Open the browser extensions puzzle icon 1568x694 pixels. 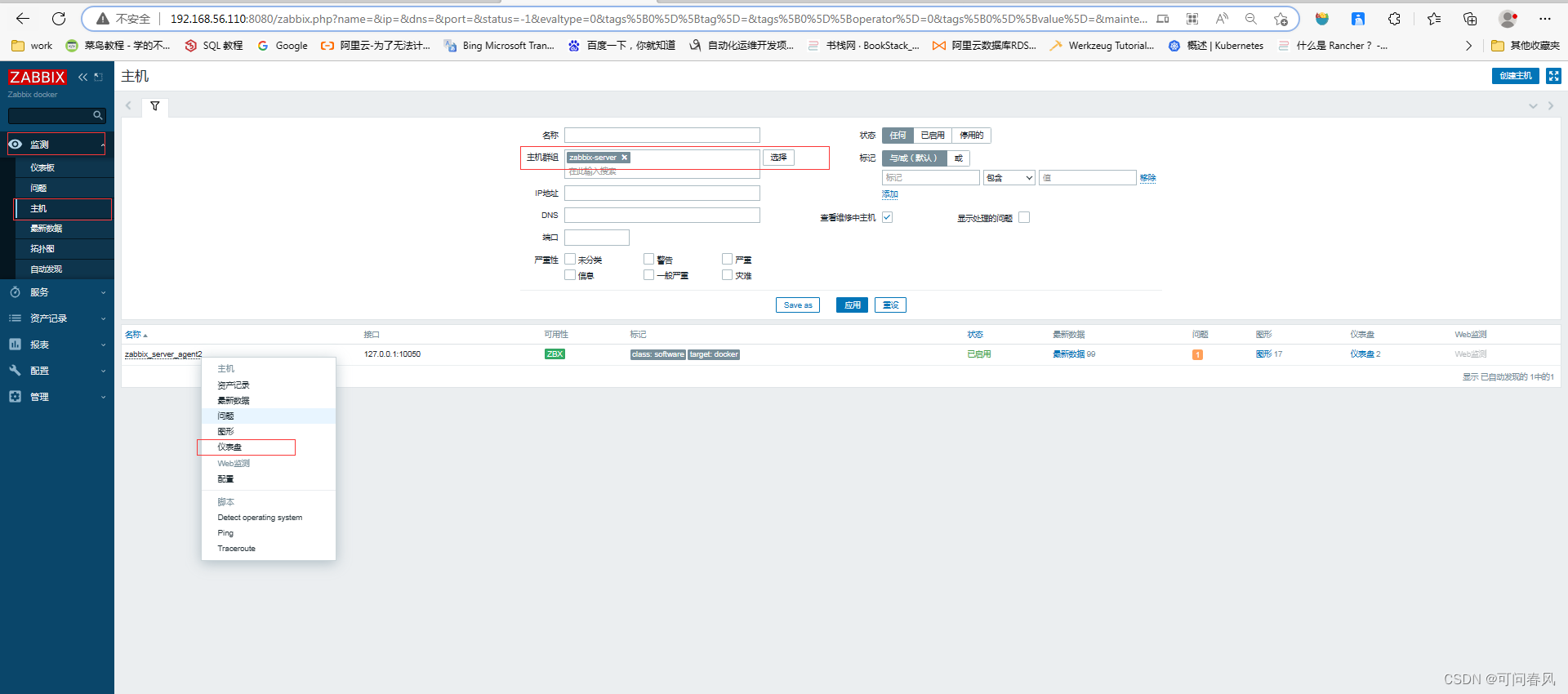pos(1394,19)
